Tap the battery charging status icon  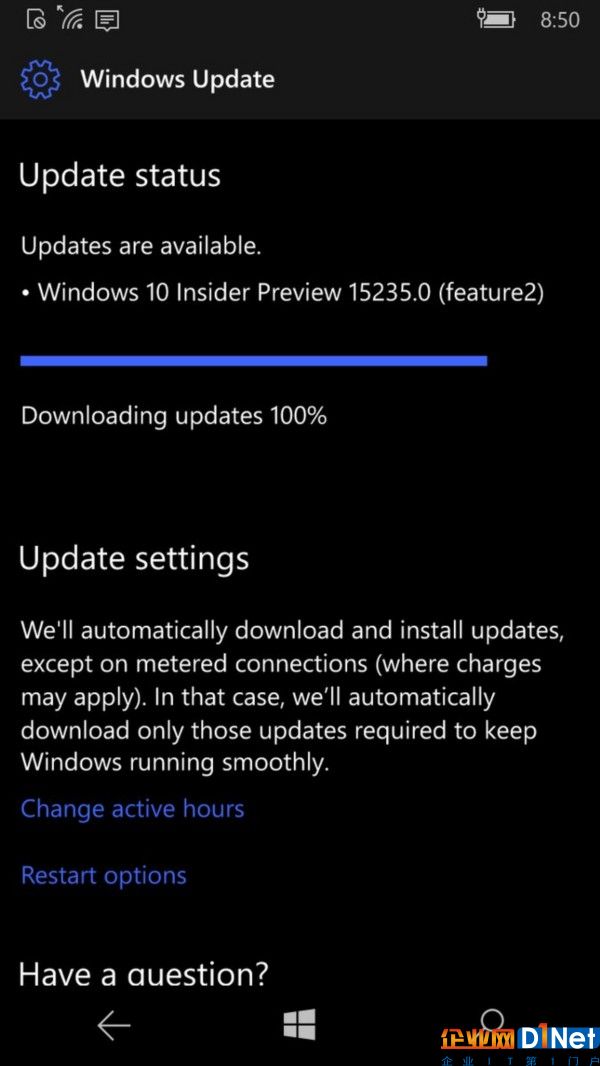click(496, 18)
